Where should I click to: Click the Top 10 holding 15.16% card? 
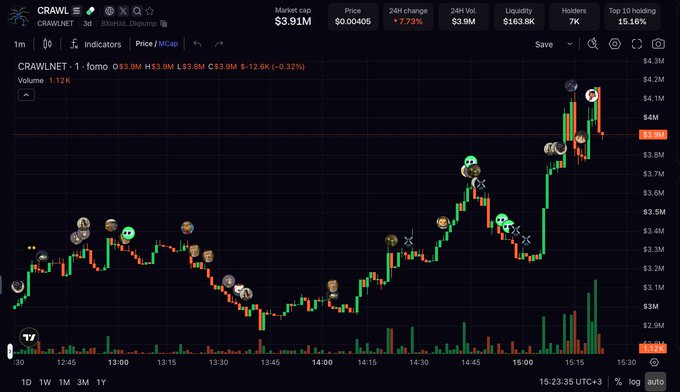click(x=632, y=16)
